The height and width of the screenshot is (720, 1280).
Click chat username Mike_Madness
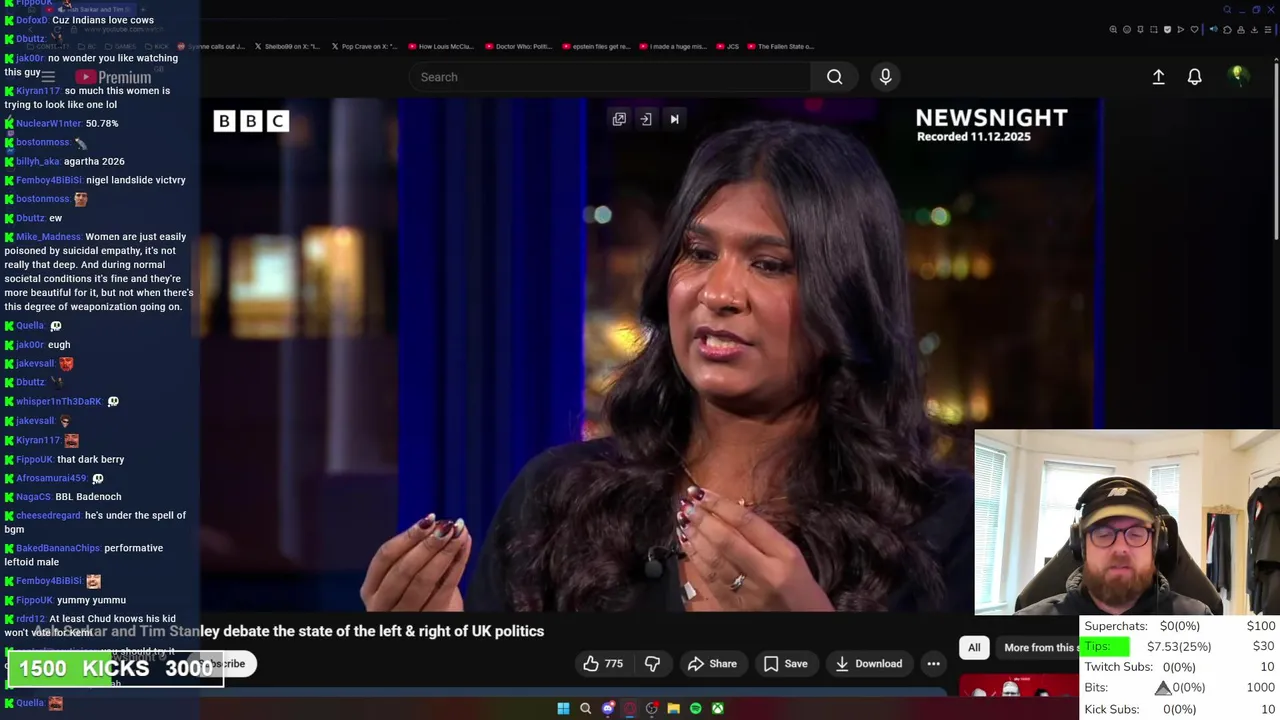48,237
